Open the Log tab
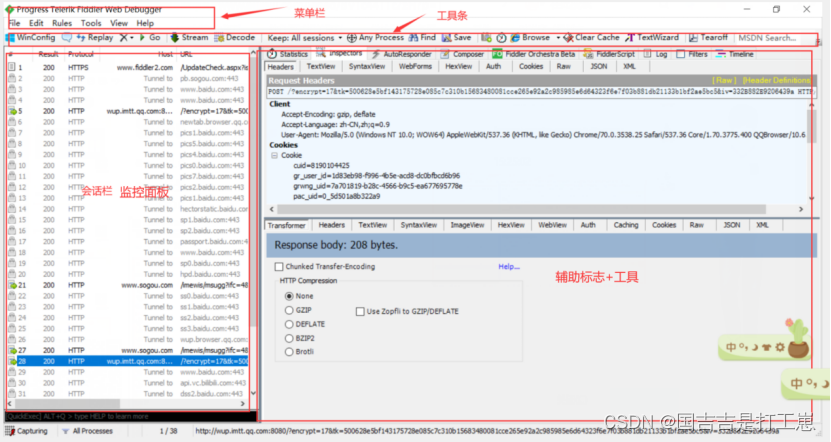Screen dimensions: 831x442 tap(656, 54)
